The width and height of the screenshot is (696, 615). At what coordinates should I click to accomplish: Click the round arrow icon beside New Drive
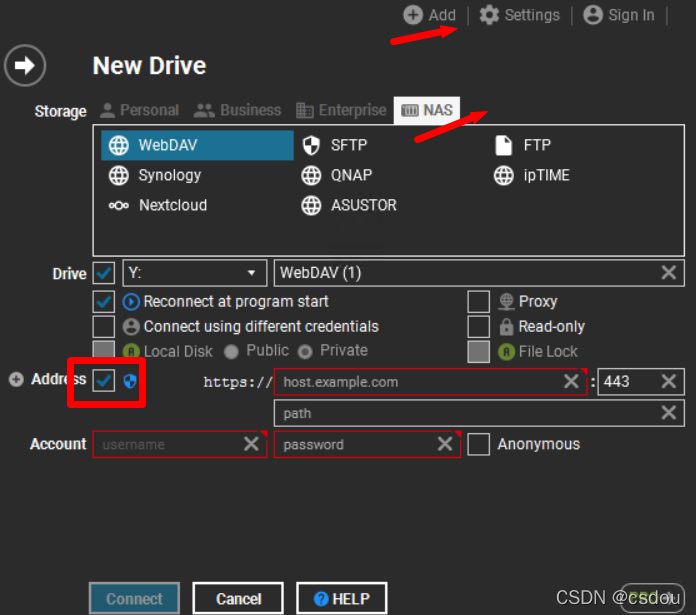coord(25,65)
